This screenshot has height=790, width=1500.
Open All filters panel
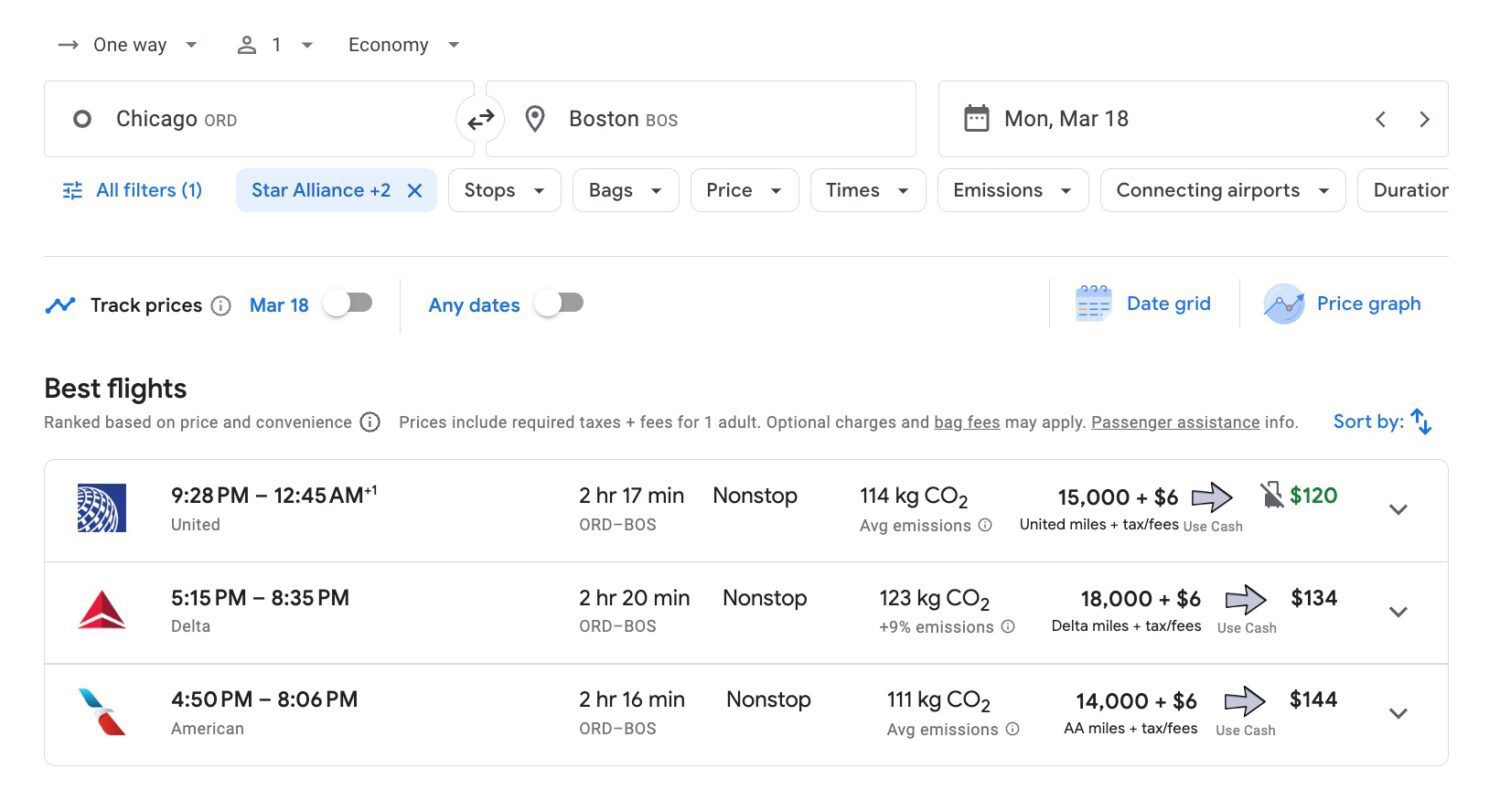point(132,191)
